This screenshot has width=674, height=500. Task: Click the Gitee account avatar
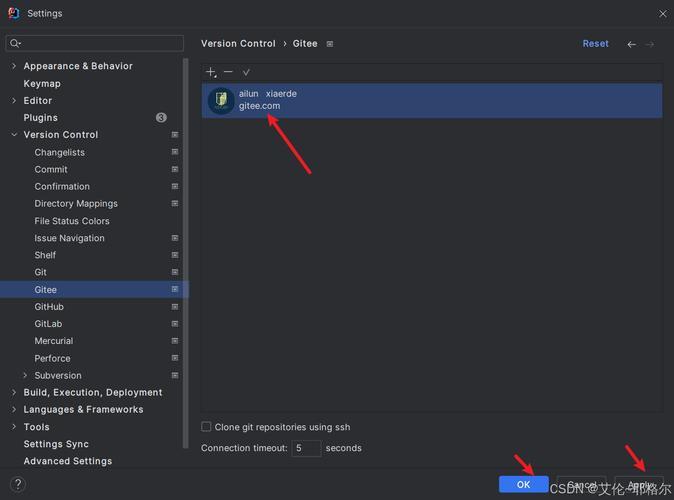[x=221, y=100]
